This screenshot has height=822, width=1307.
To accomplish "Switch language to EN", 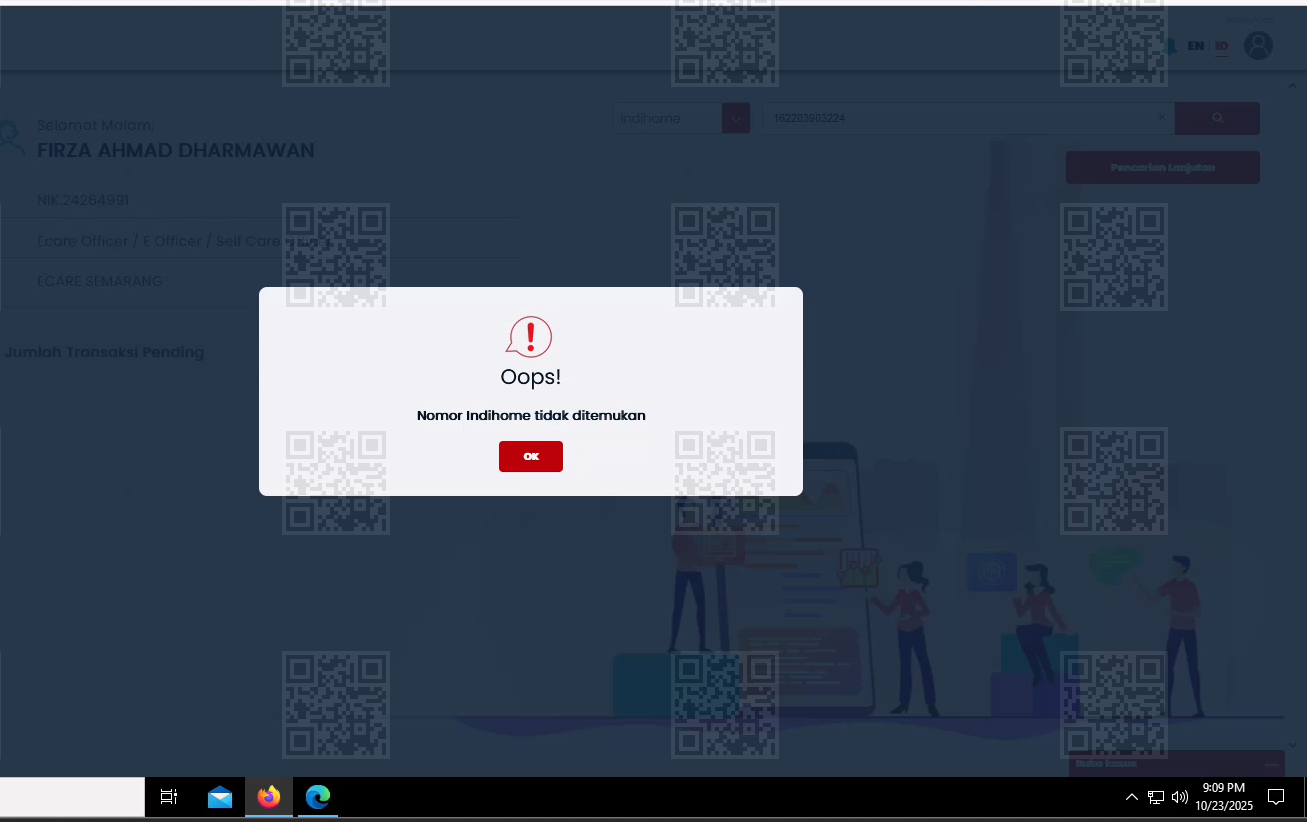I will tap(1195, 46).
